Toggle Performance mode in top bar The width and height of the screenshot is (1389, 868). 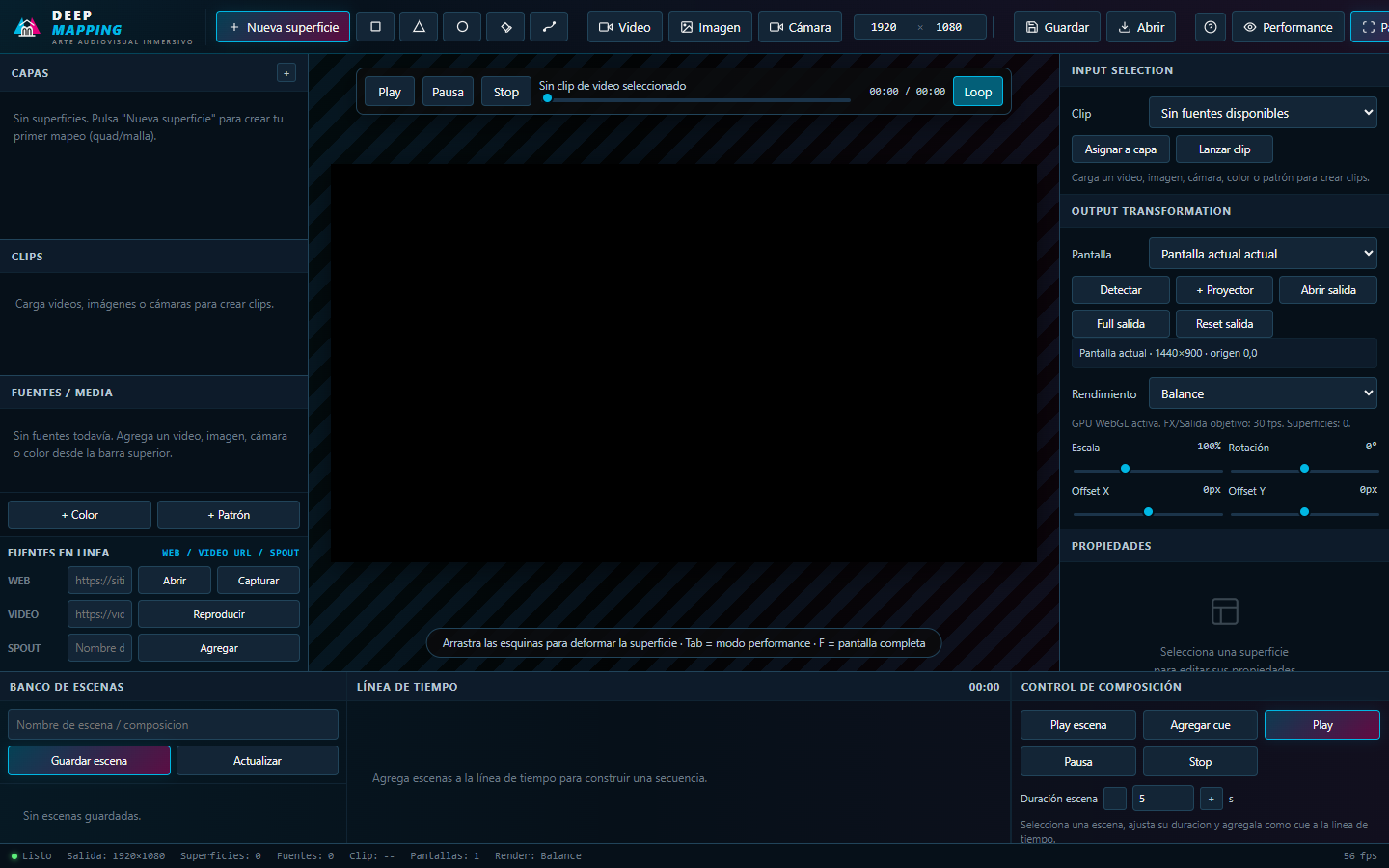point(1288,27)
